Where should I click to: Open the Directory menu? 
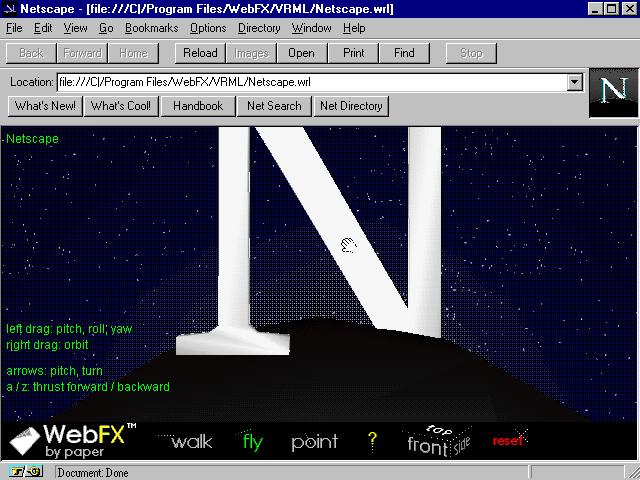tap(259, 28)
